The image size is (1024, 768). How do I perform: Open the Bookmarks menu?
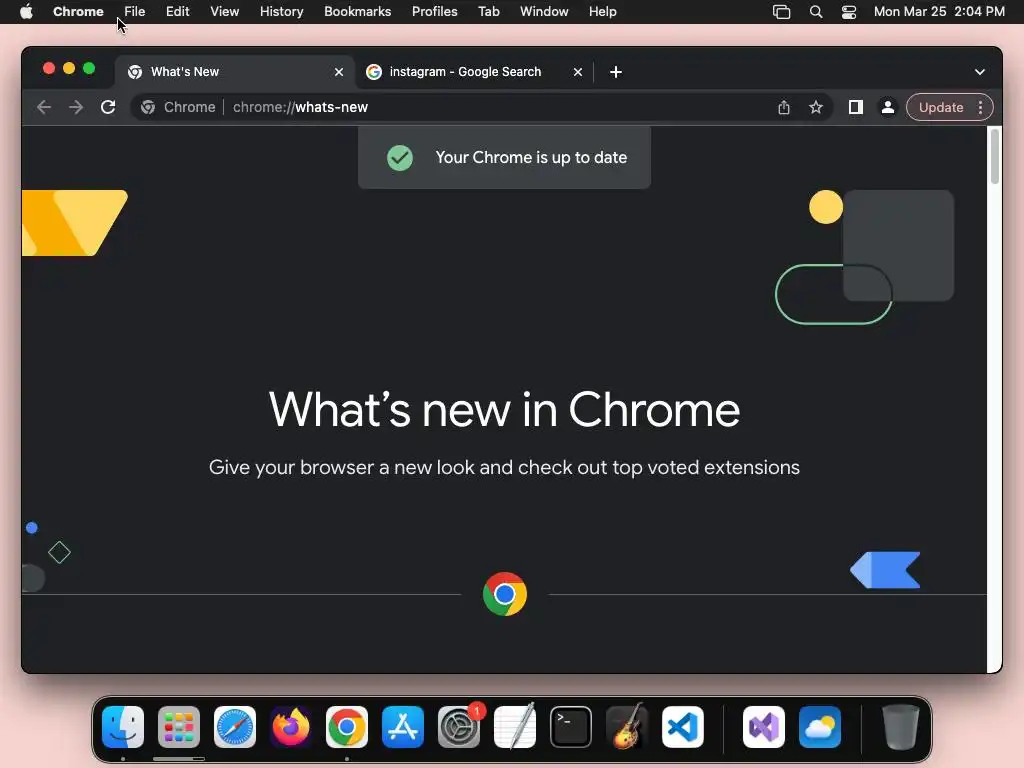pos(357,12)
